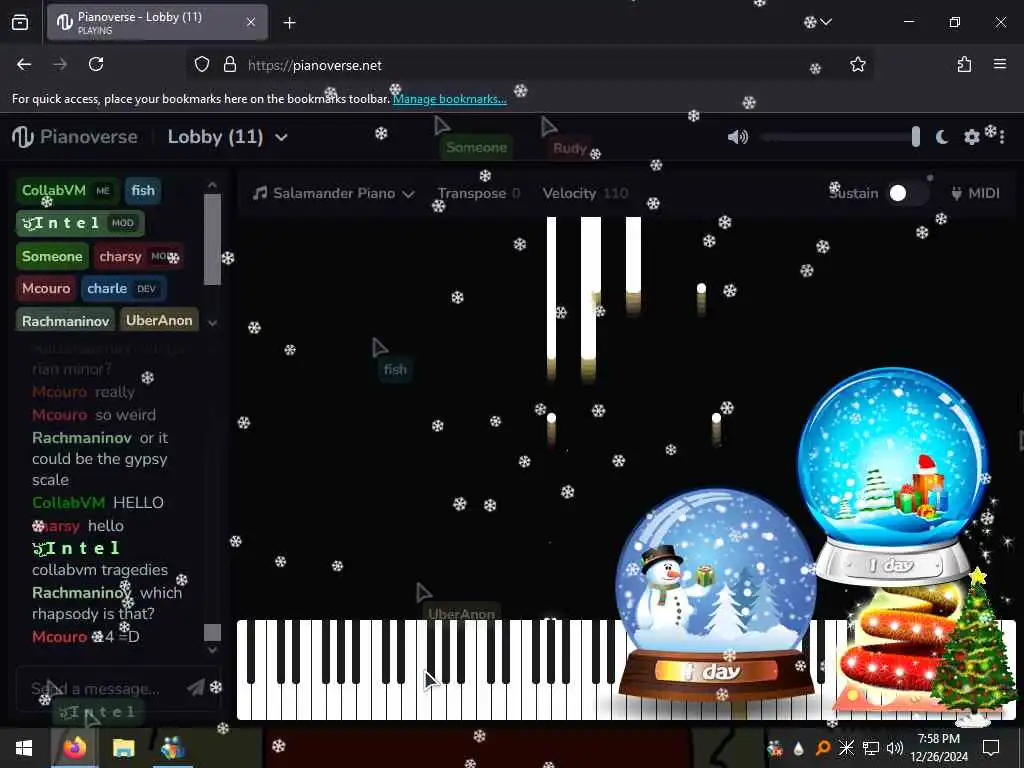
Task: Select the Pianoverse - Lobby (11) tab
Action: pos(157,22)
